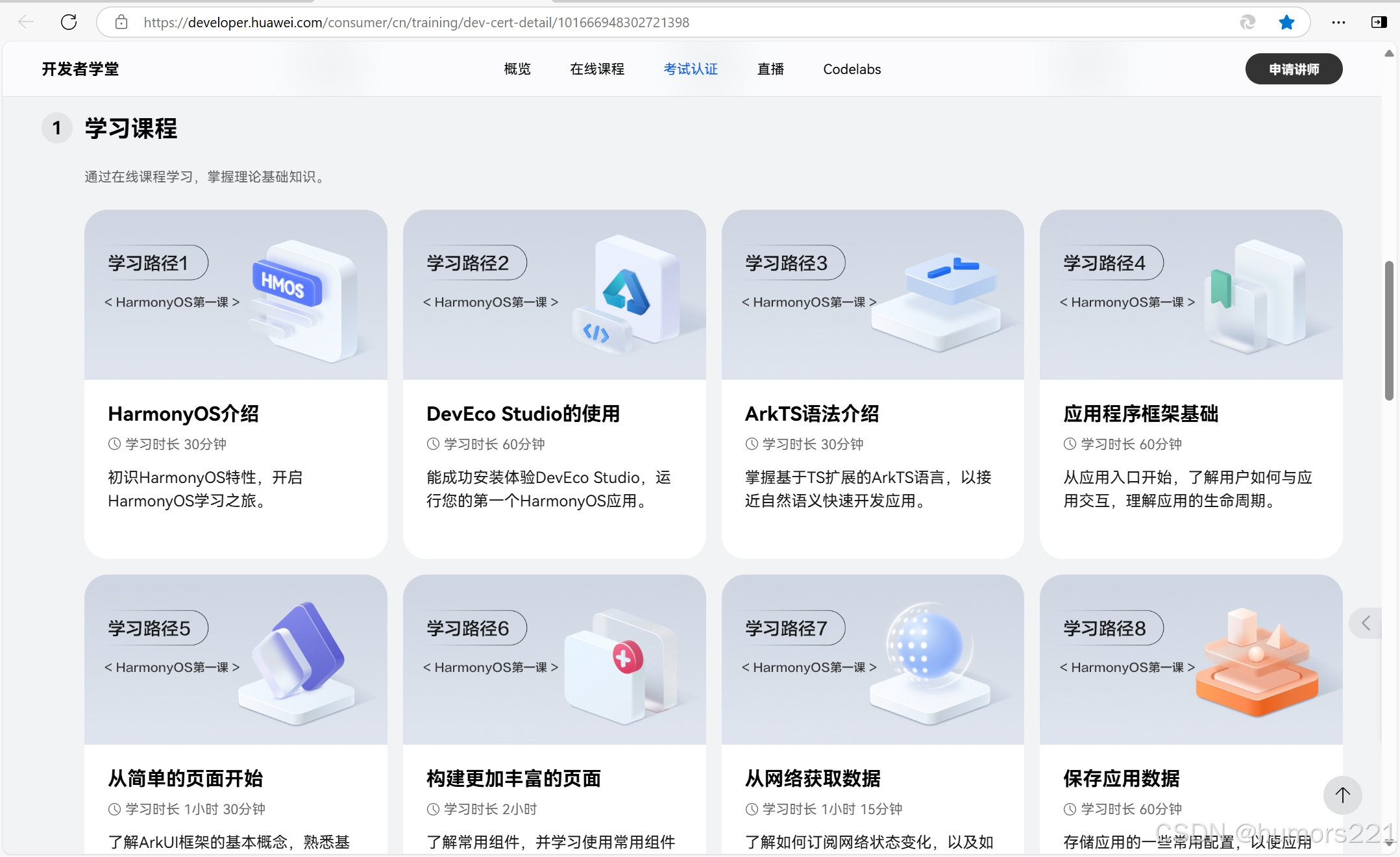The height and width of the screenshot is (857, 1400).
Task: Click the 学习路径2 DevEco Studio thumbnail
Action: tap(554, 294)
